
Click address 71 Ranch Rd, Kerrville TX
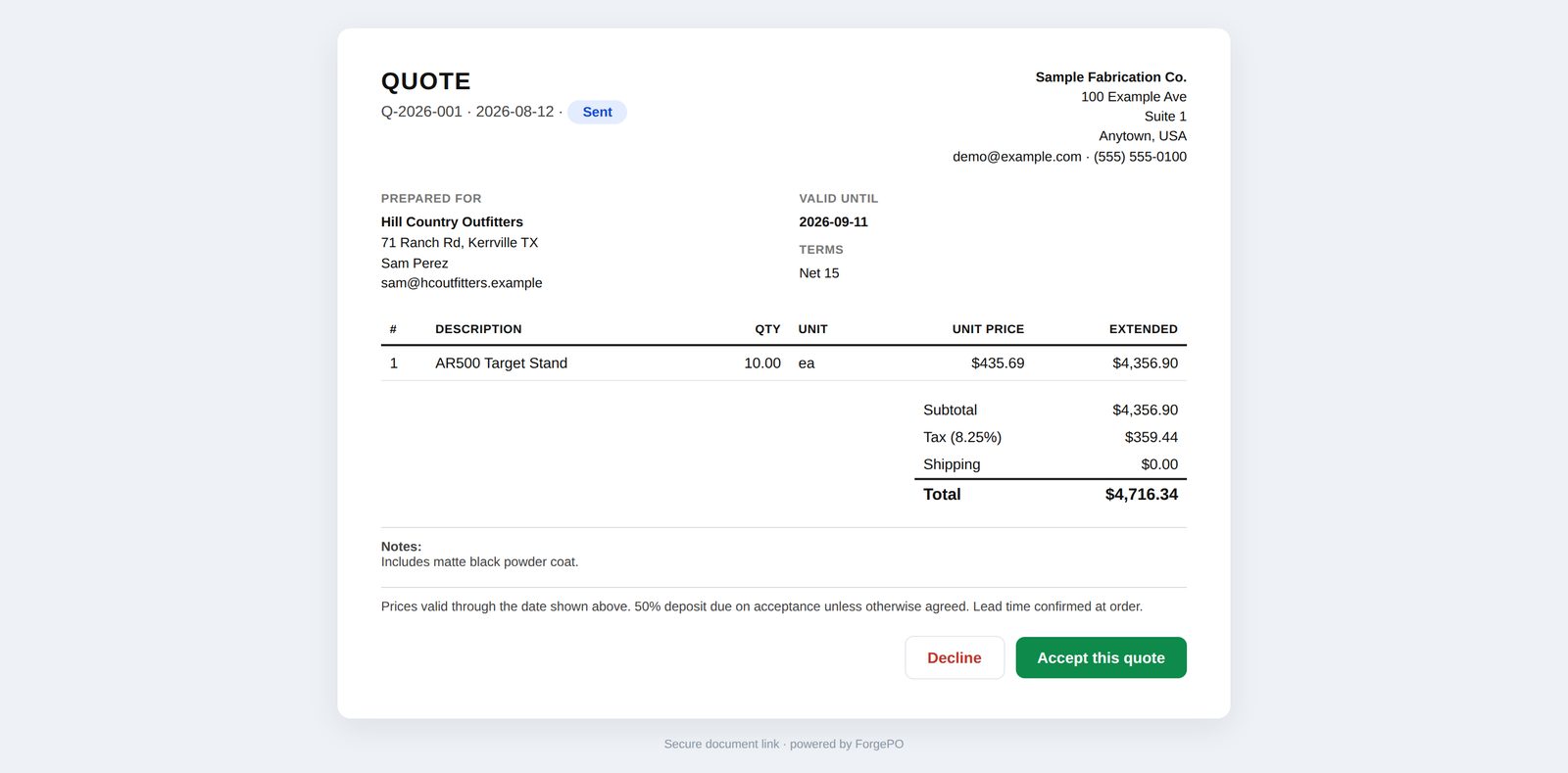click(460, 242)
